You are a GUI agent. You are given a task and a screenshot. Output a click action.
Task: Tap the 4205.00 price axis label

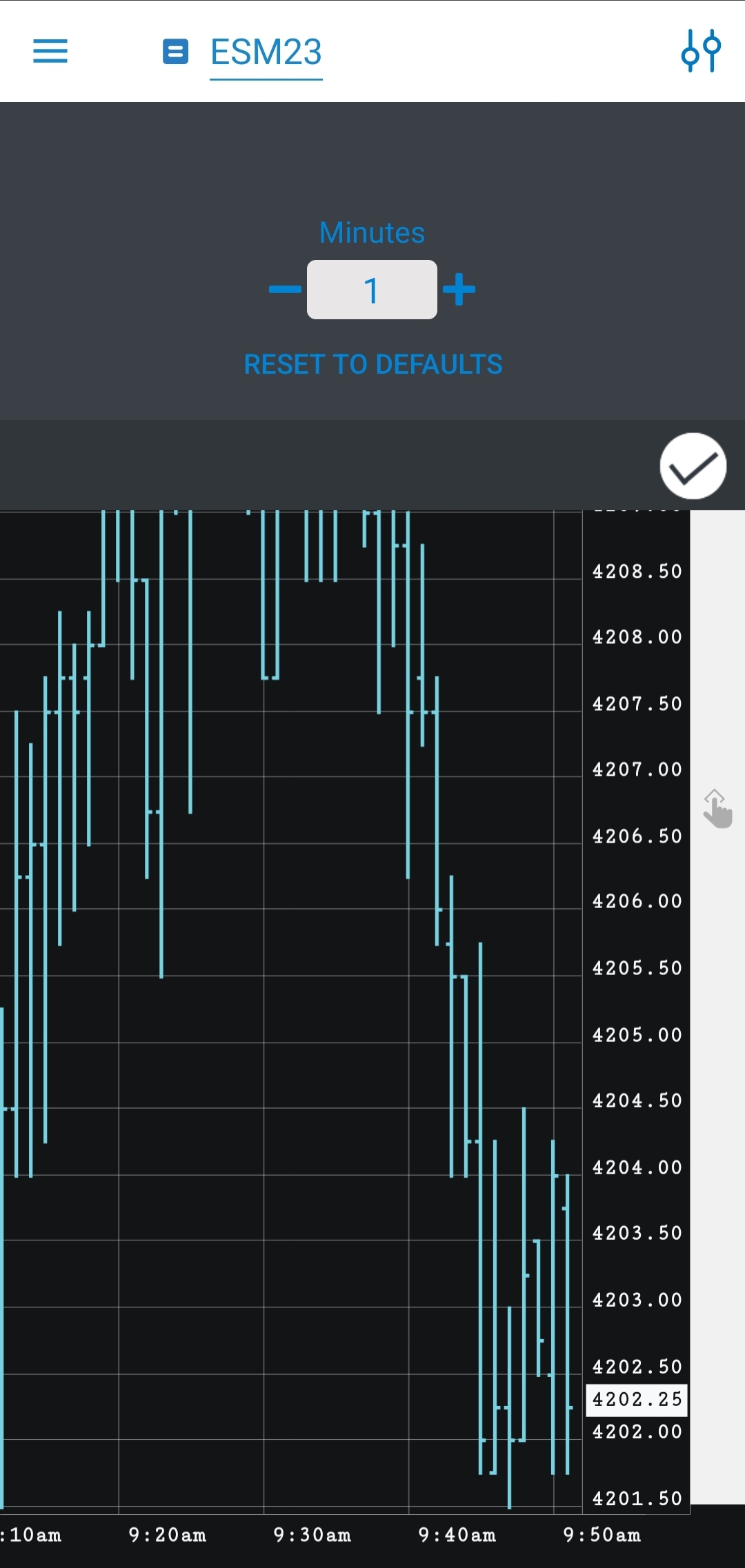[x=637, y=1035]
